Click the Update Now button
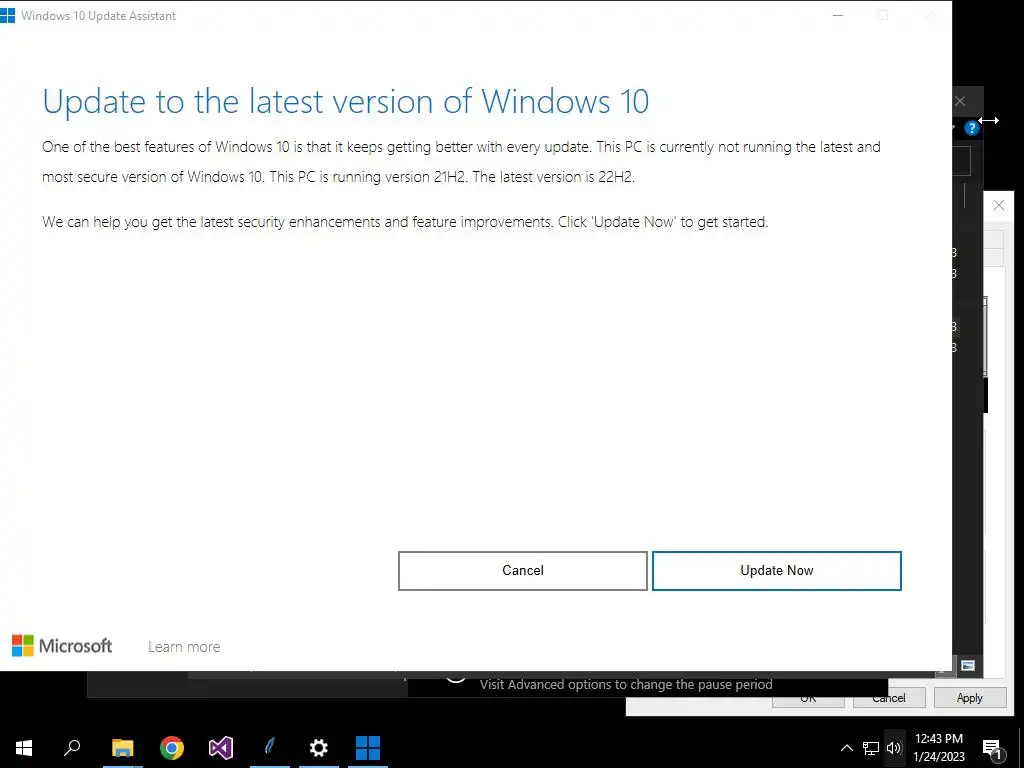The image size is (1024, 768). pyautogui.click(x=776, y=570)
